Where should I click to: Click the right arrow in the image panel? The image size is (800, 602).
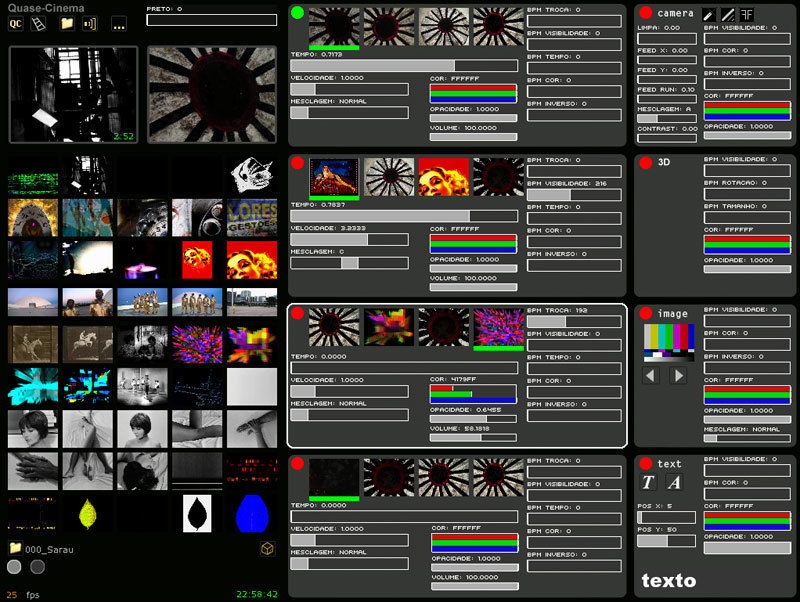pyautogui.click(x=677, y=375)
